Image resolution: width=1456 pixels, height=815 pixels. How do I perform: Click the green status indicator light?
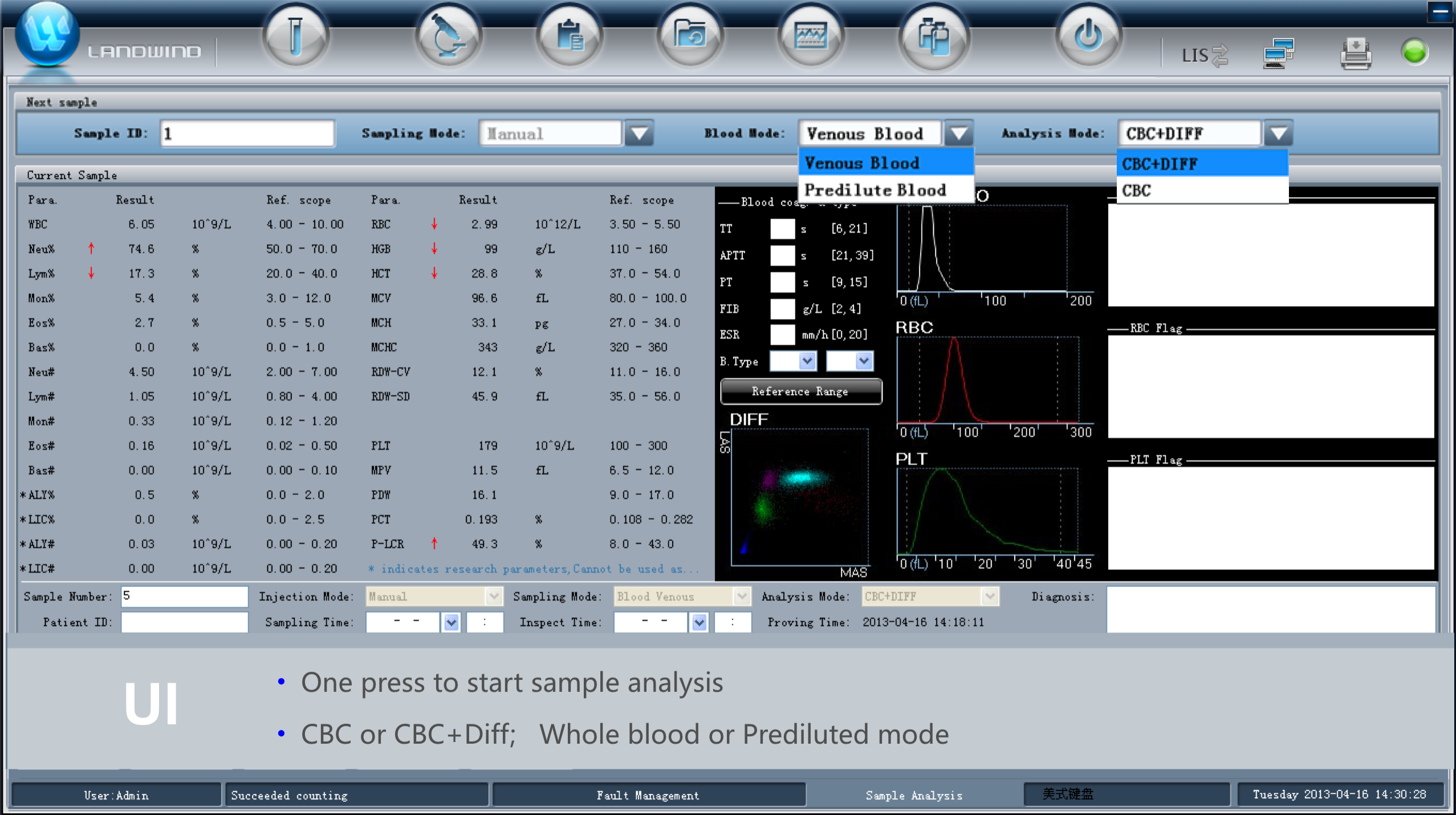point(1414,52)
